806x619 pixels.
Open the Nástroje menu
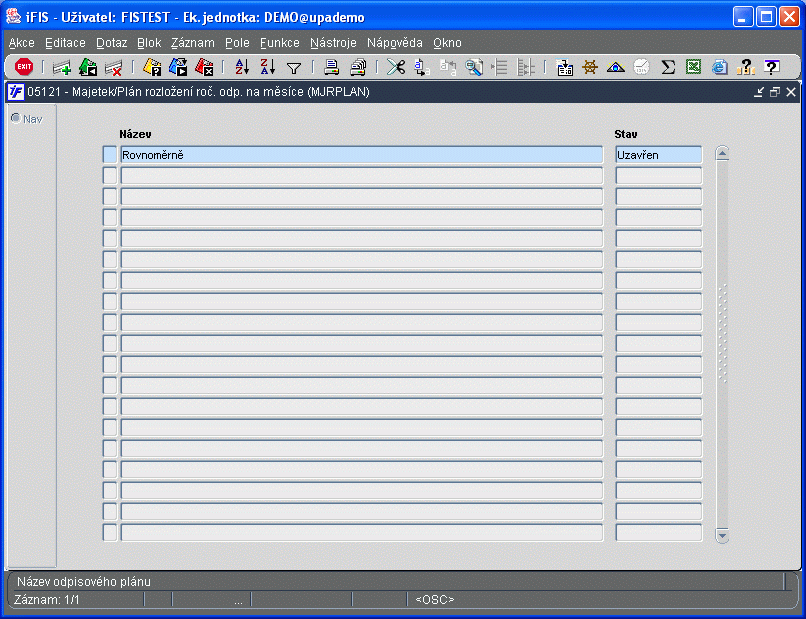click(x=333, y=43)
